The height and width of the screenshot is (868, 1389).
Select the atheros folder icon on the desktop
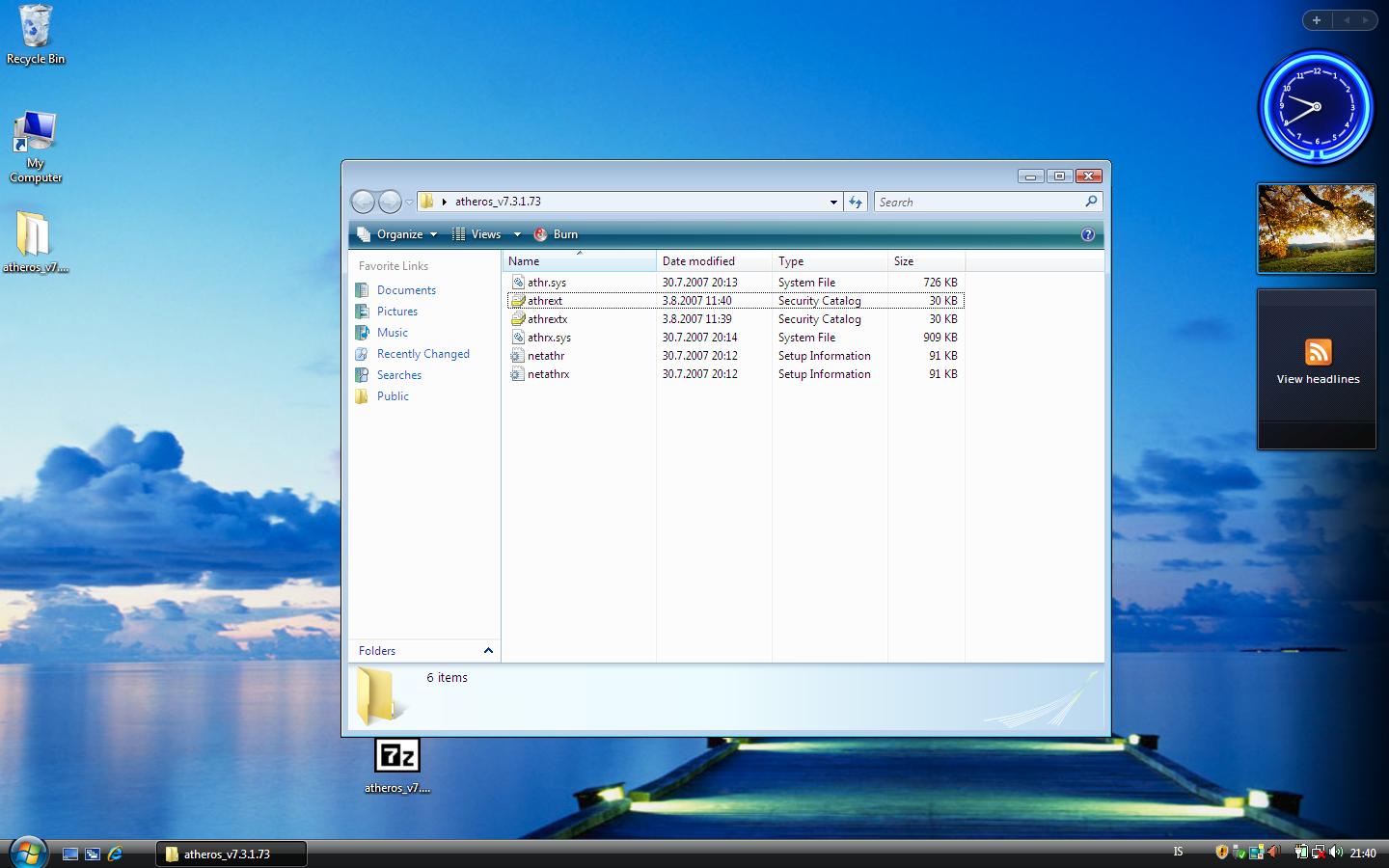(x=35, y=242)
